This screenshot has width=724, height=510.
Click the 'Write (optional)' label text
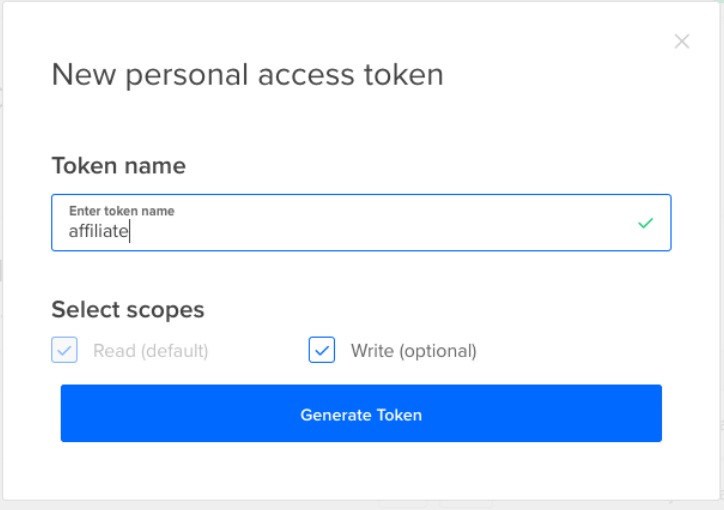tap(413, 351)
